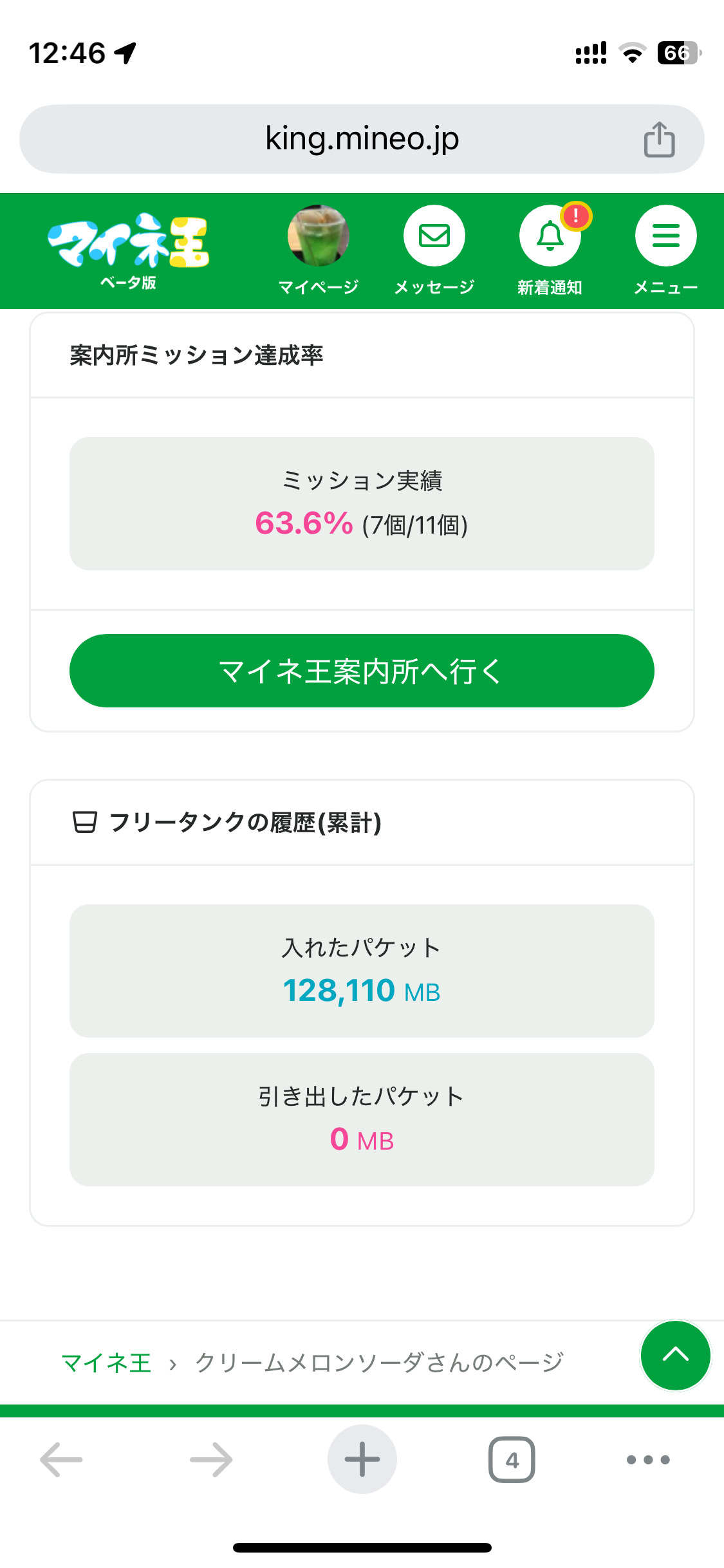Open new tab with plus button
The height and width of the screenshot is (1568, 724).
click(362, 1459)
